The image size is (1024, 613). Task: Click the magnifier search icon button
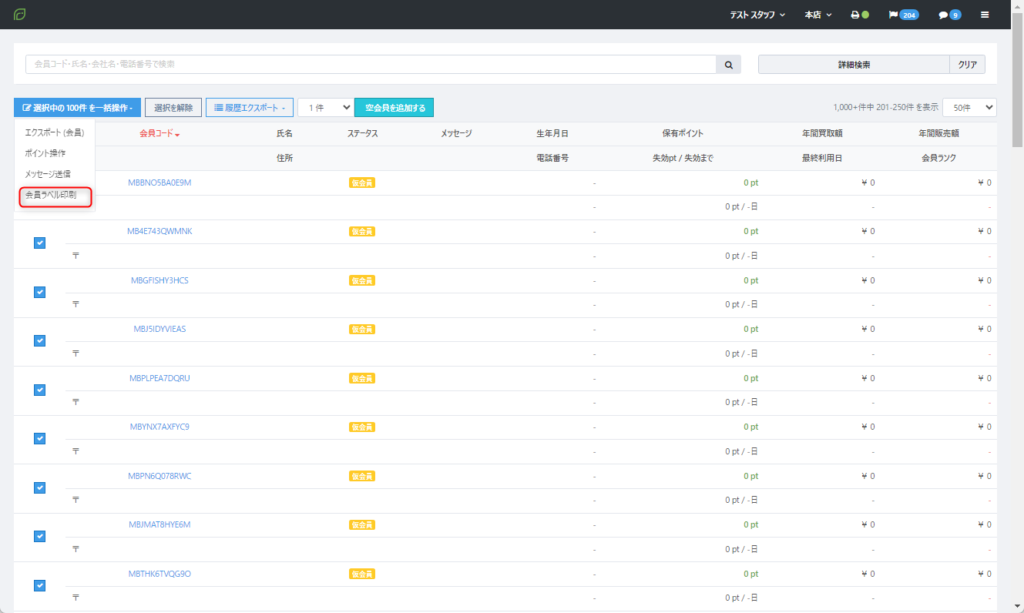click(x=729, y=64)
